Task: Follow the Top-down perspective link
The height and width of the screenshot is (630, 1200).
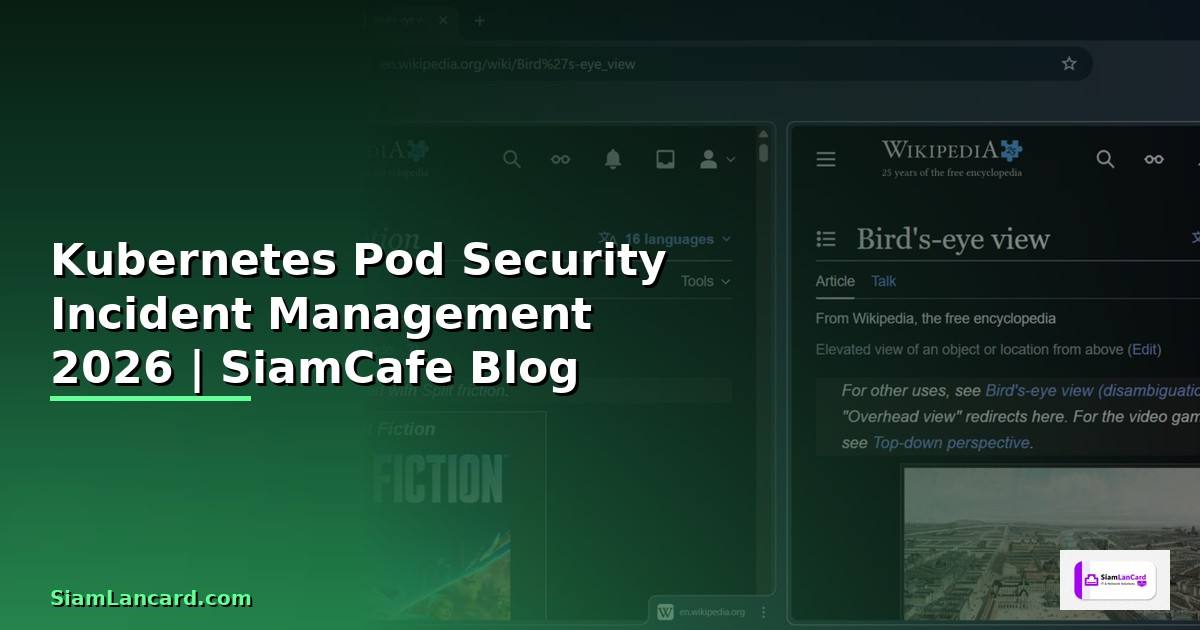Action: coord(951,442)
